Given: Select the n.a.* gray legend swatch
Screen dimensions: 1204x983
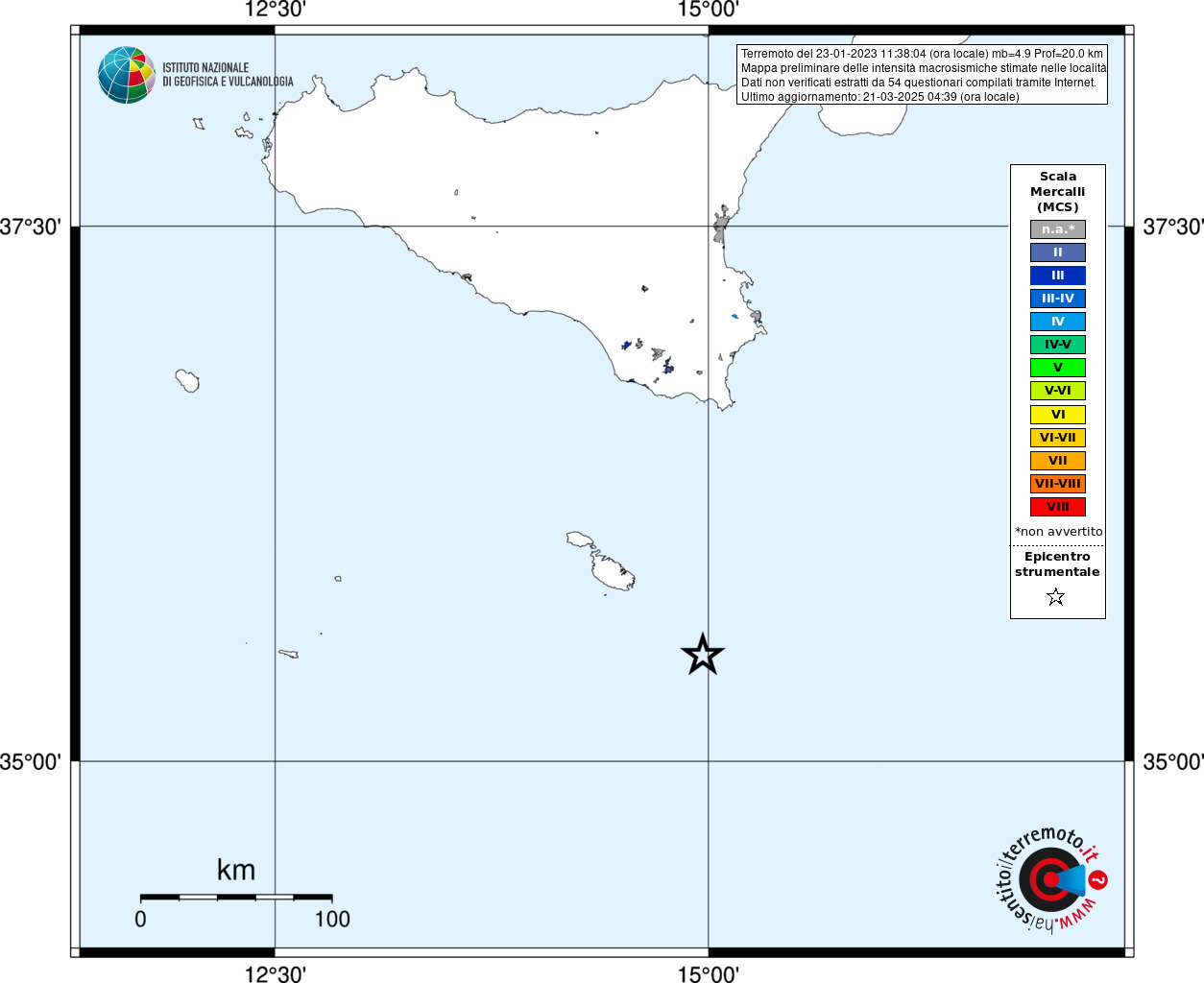Looking at the screenshot, I should pyautogui.click(x=1058, y=229).
